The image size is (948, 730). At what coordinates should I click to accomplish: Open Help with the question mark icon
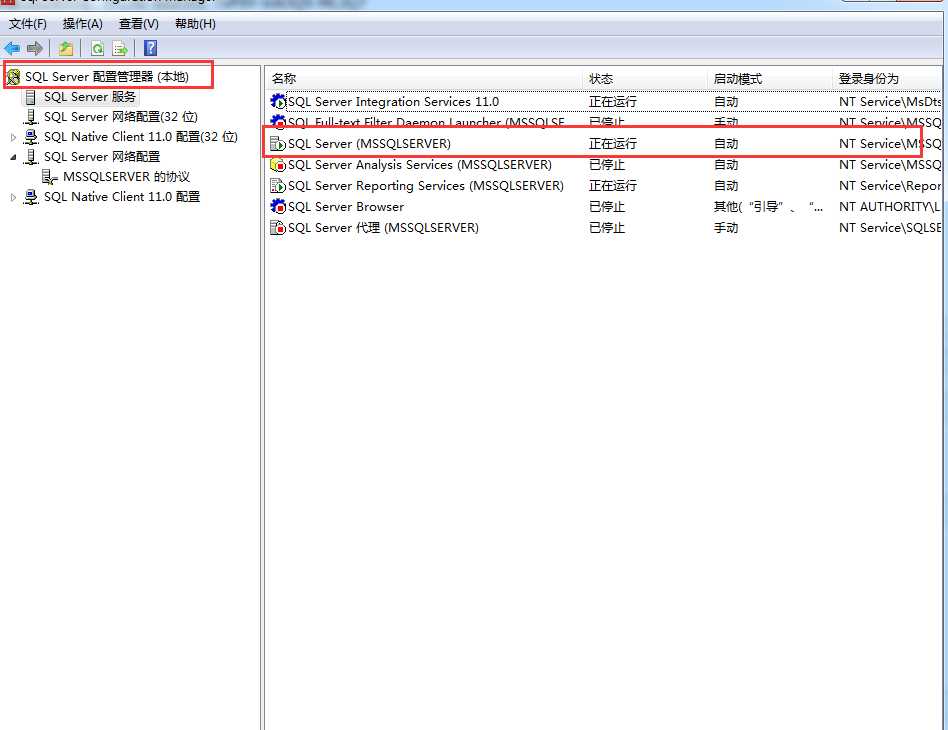click(x=151, y=48)
